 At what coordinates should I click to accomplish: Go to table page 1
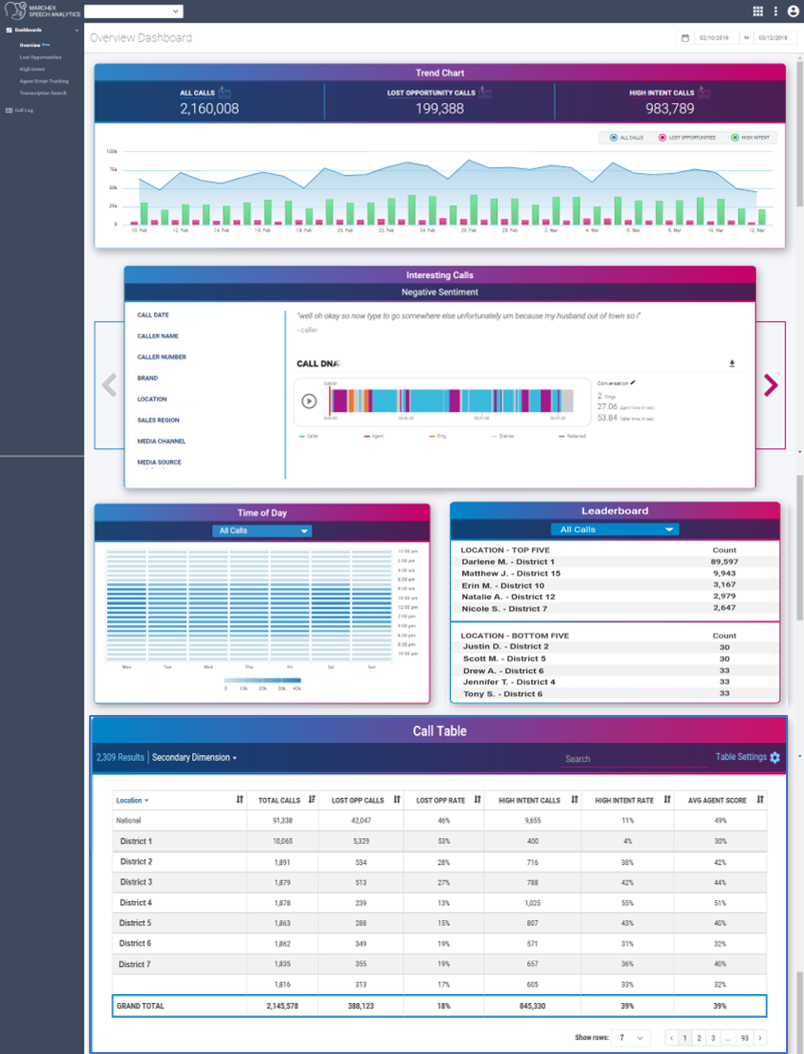click(x=685, y=1038)
